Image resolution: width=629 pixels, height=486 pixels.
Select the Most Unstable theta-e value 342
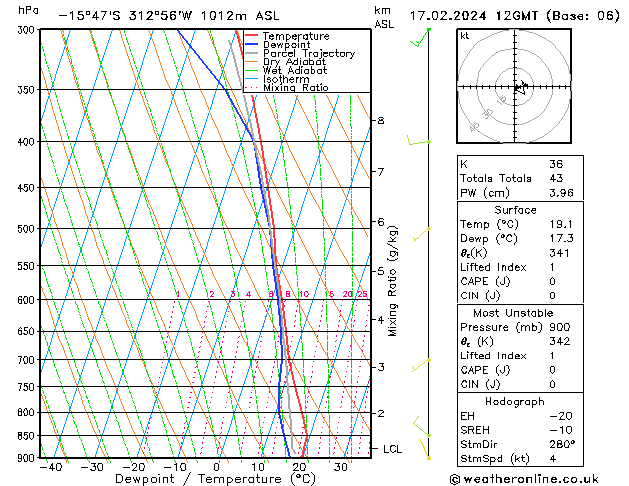click(560, 341)
